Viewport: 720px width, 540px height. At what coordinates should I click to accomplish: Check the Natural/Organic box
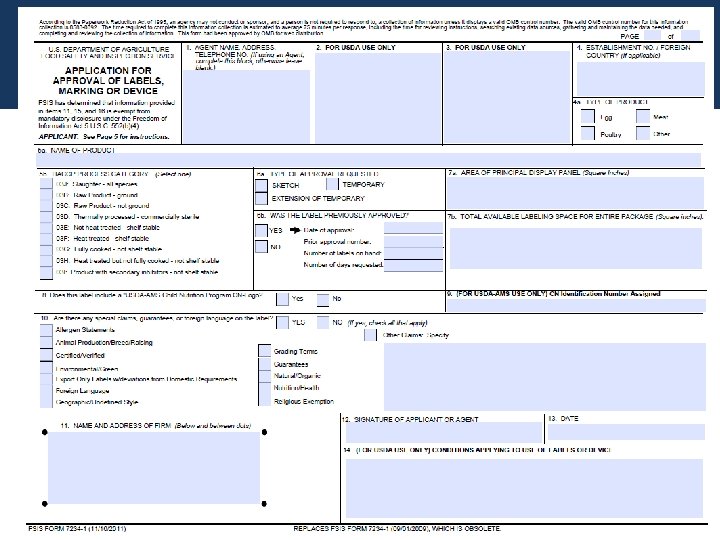click(264, 376)
